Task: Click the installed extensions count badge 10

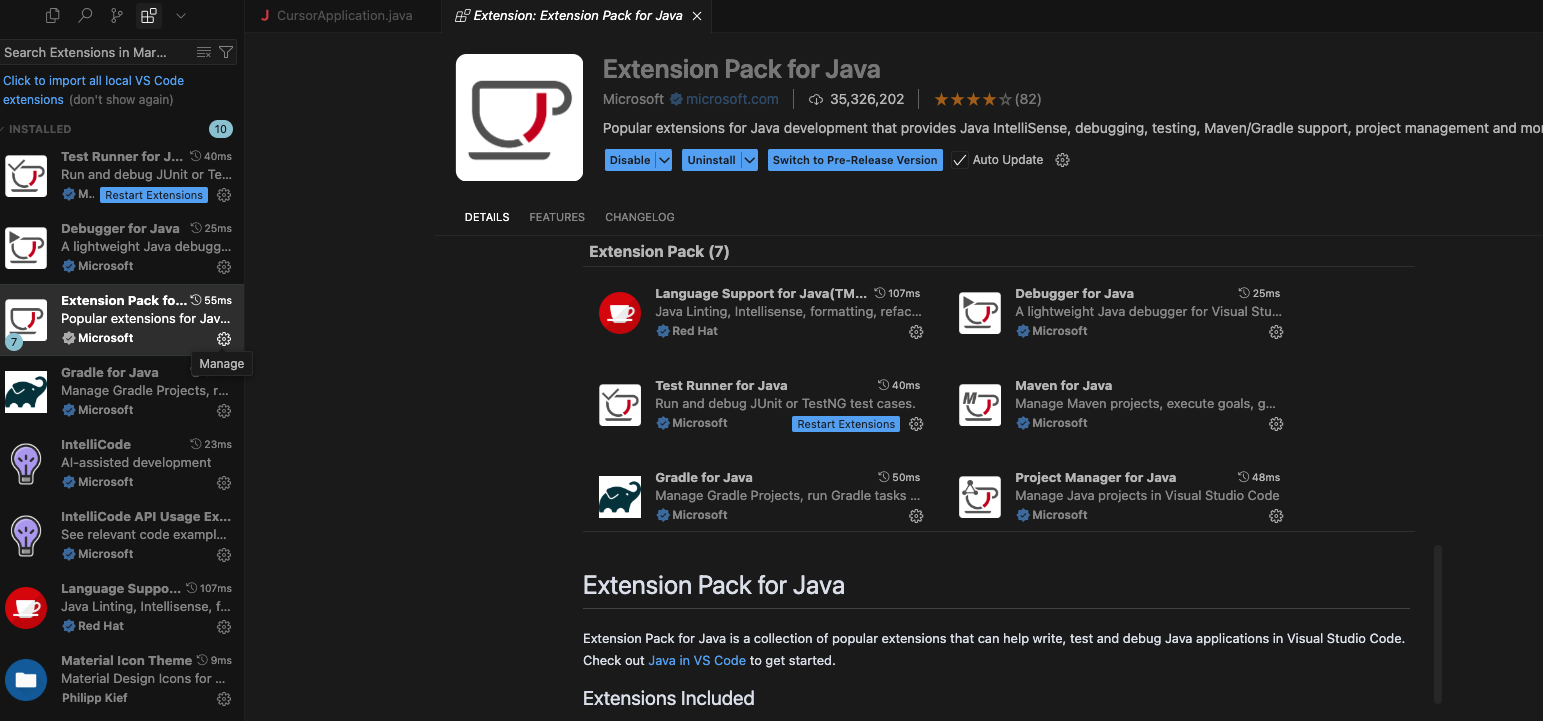Action: (x=221, y=129)
